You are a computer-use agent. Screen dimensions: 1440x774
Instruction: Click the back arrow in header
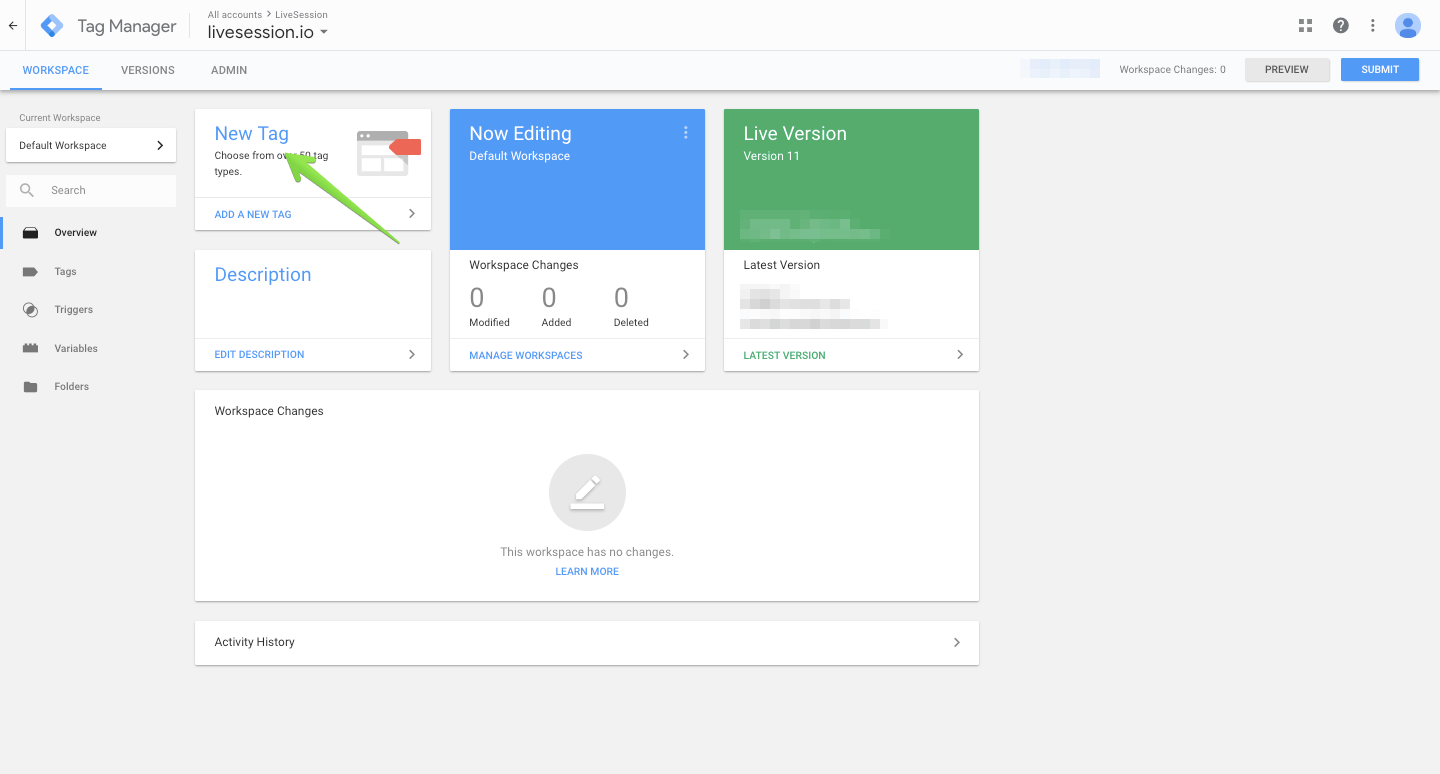point(13,26)
